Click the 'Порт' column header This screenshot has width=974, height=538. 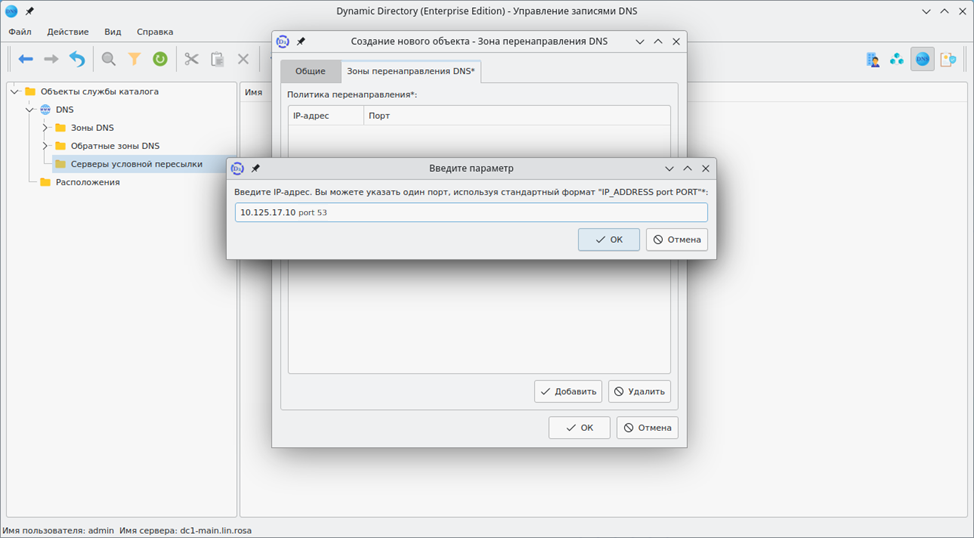click(x=517, y=116)
